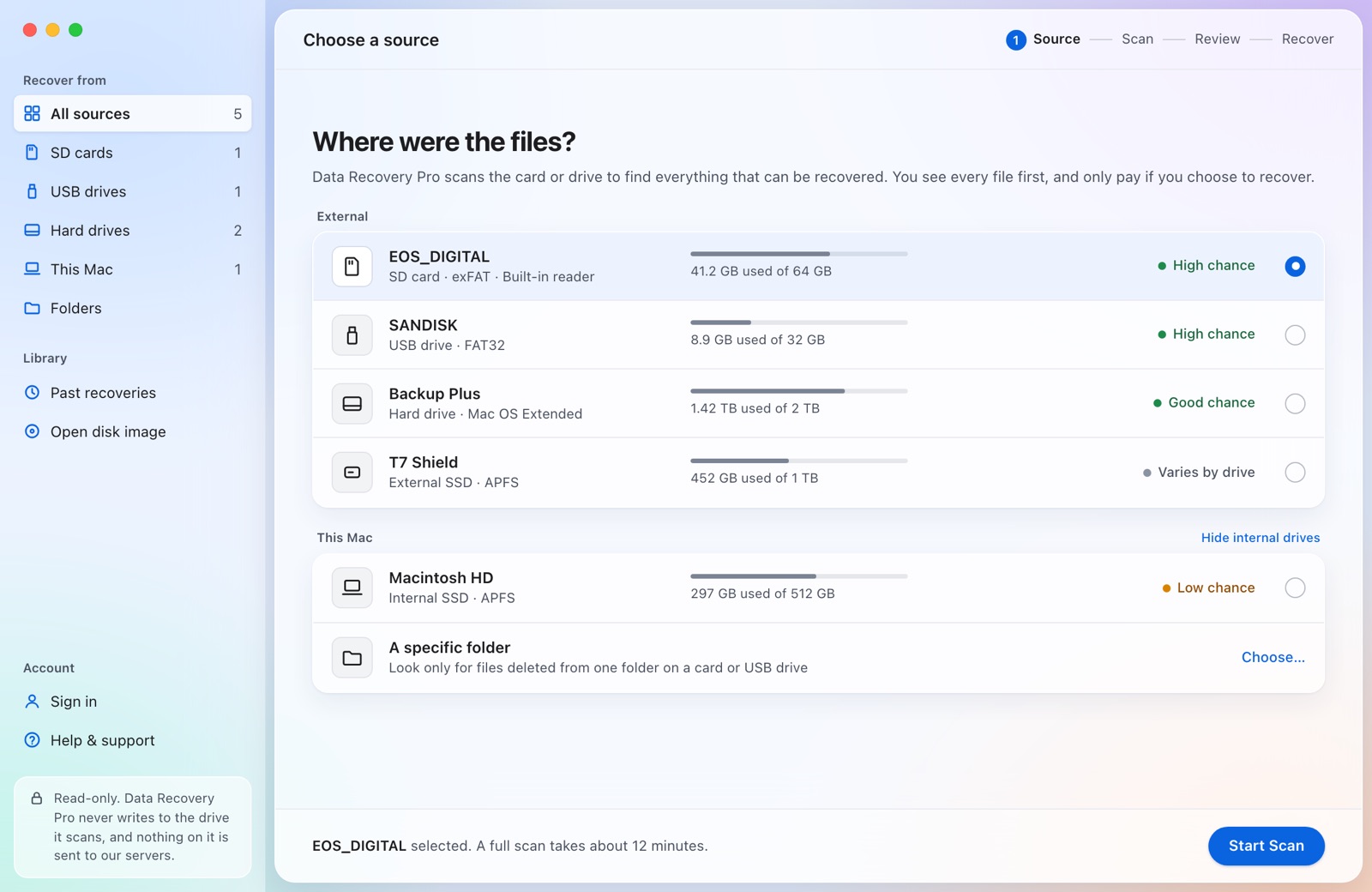Viewport: 1372px width, 892px height.
Task: Go to the Scan step
Action: [1137, 39]
